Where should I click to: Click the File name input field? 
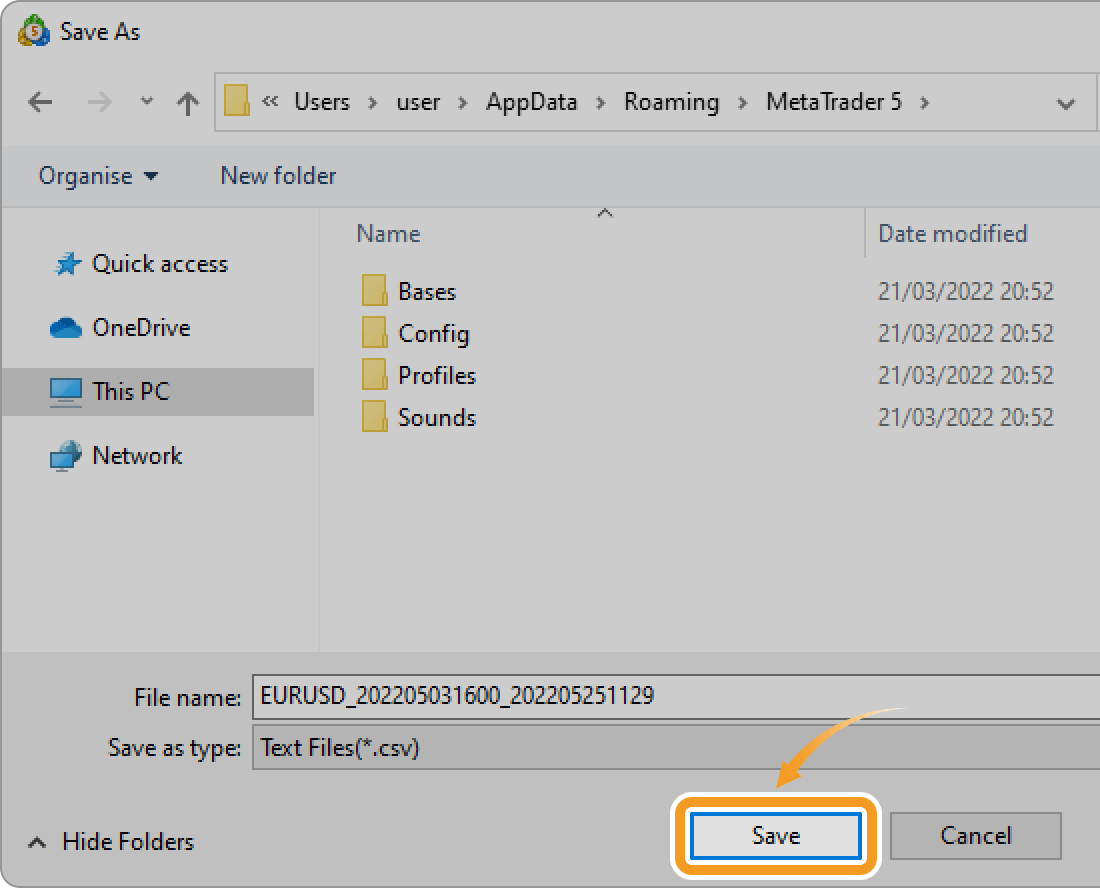point(676,697)
